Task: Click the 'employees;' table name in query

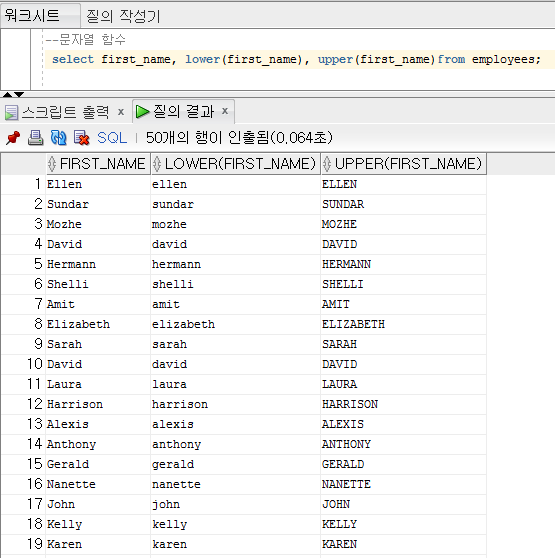Action: tap(506, 59)
